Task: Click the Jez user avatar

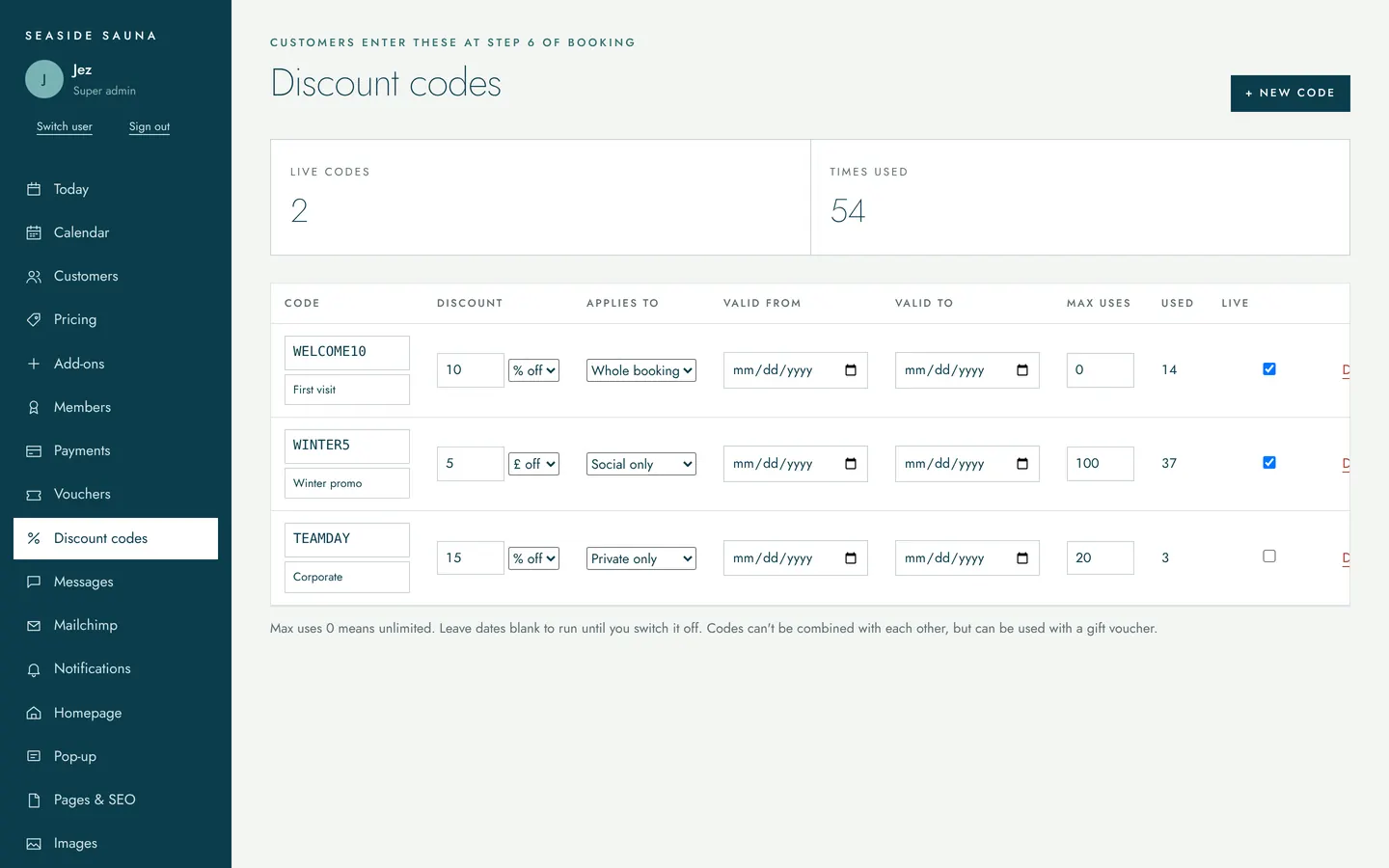Action: point(44,79)
